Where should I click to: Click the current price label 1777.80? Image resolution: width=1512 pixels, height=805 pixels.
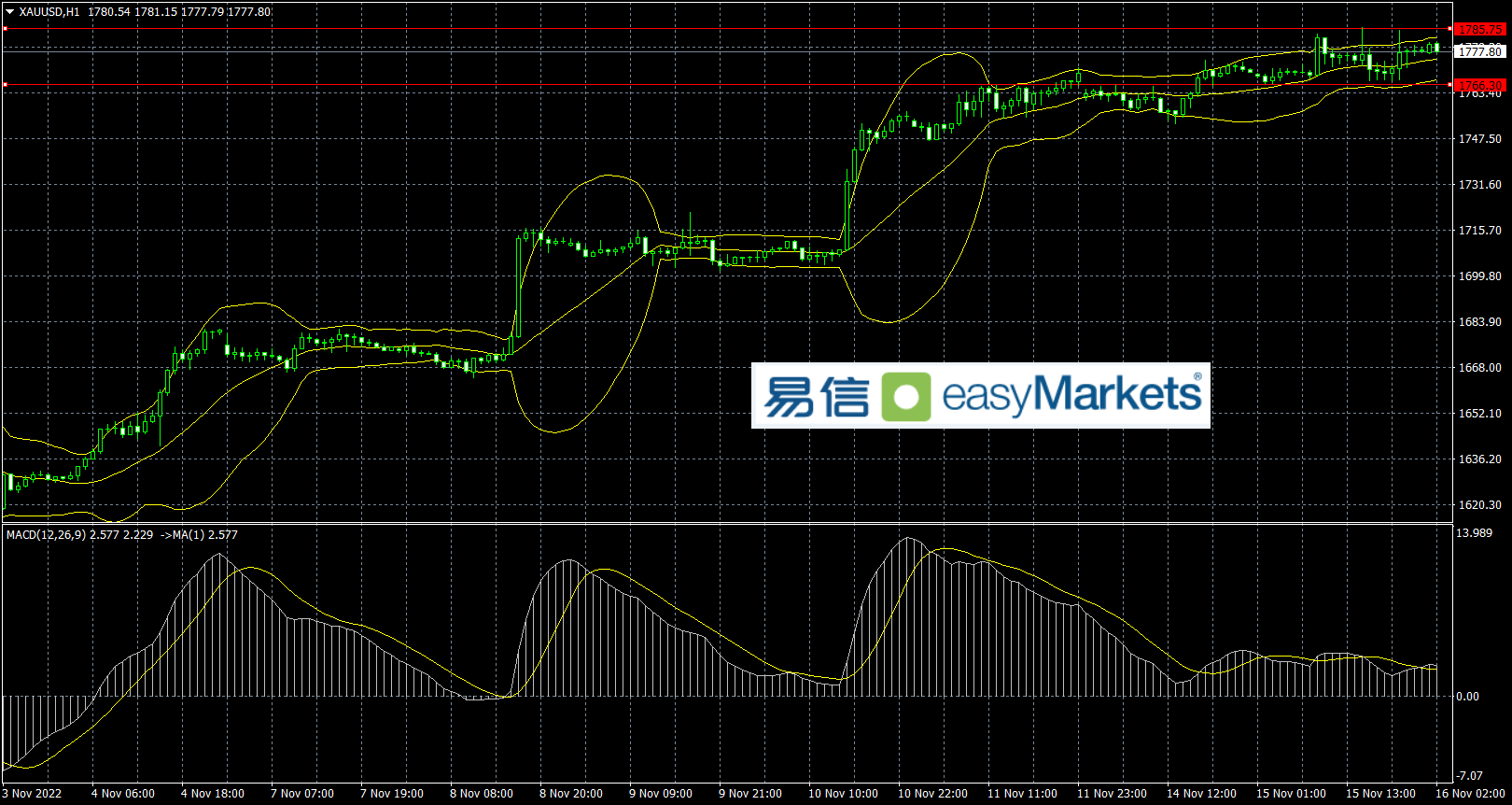(x=1480, y=52)
